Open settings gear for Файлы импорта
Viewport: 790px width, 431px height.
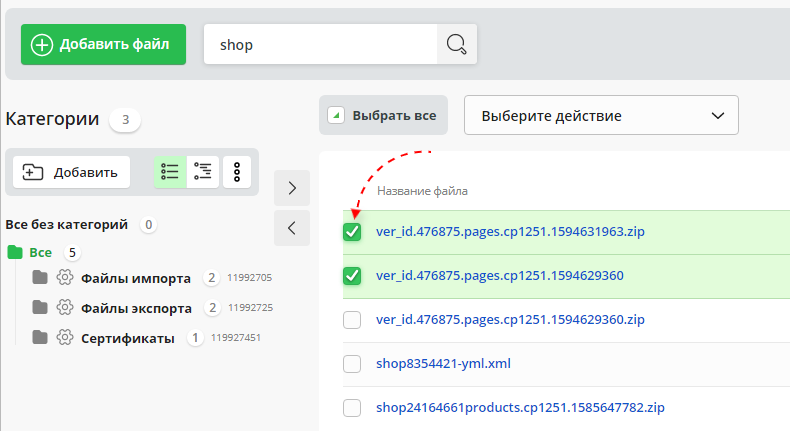click(65, 278)
